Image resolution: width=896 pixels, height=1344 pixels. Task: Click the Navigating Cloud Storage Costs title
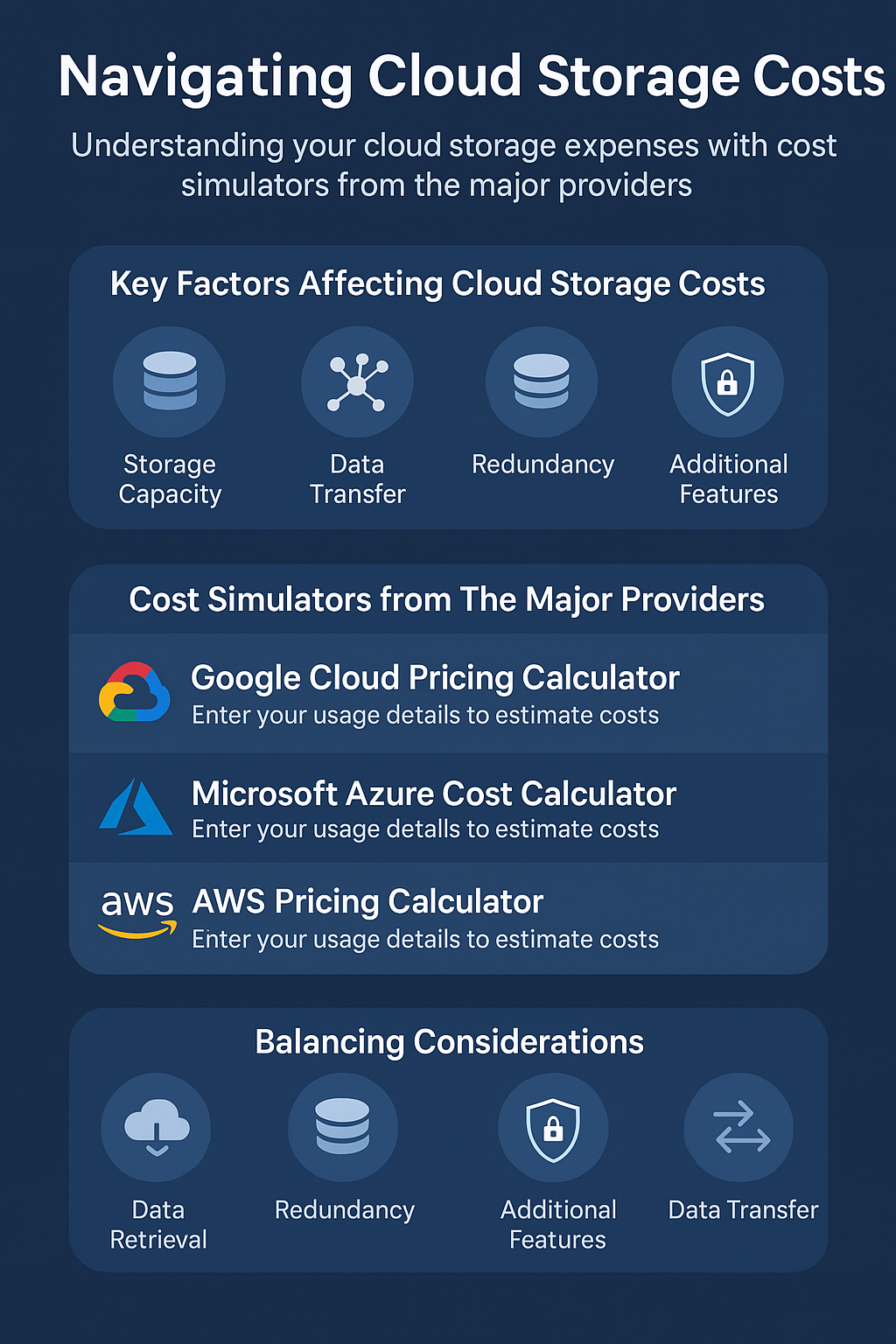pos(472,78)
